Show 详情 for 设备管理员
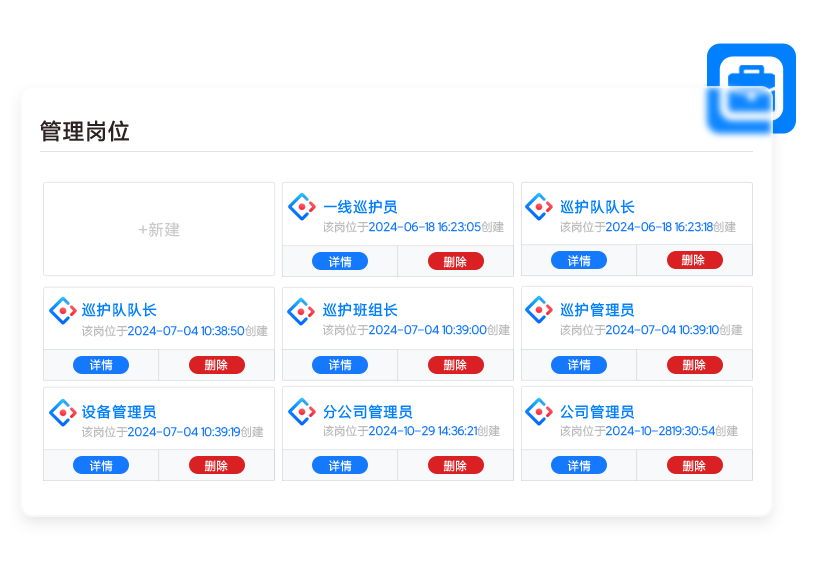 [101, 465]
